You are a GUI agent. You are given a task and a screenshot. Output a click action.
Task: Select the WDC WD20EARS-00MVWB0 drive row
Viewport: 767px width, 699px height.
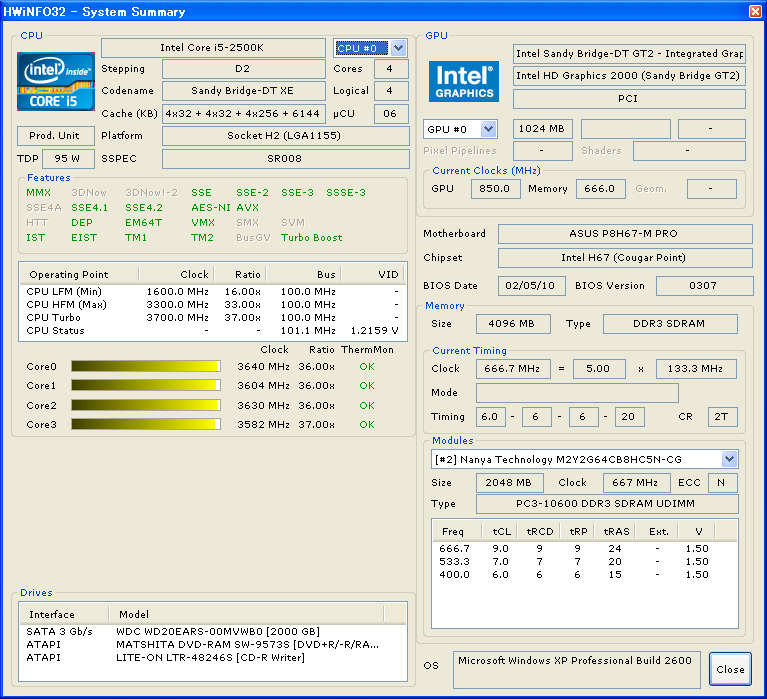[213, 631]
